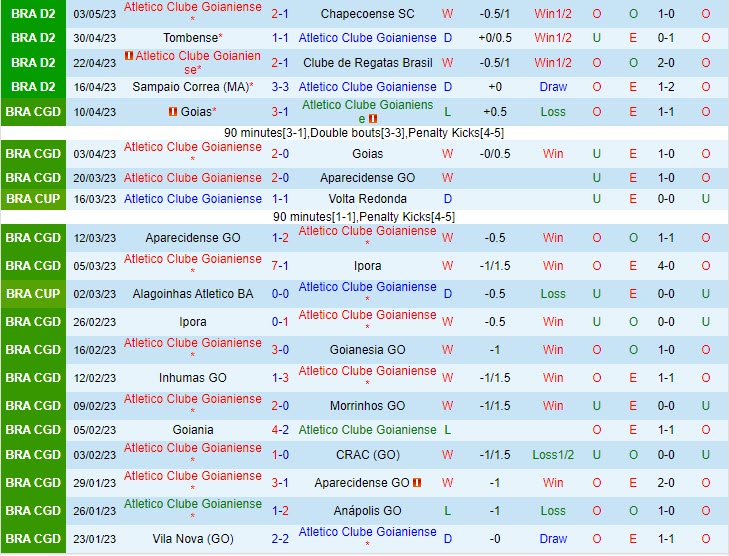Click the 1-3 score on the Inhumas GO row

coord(280,378)
